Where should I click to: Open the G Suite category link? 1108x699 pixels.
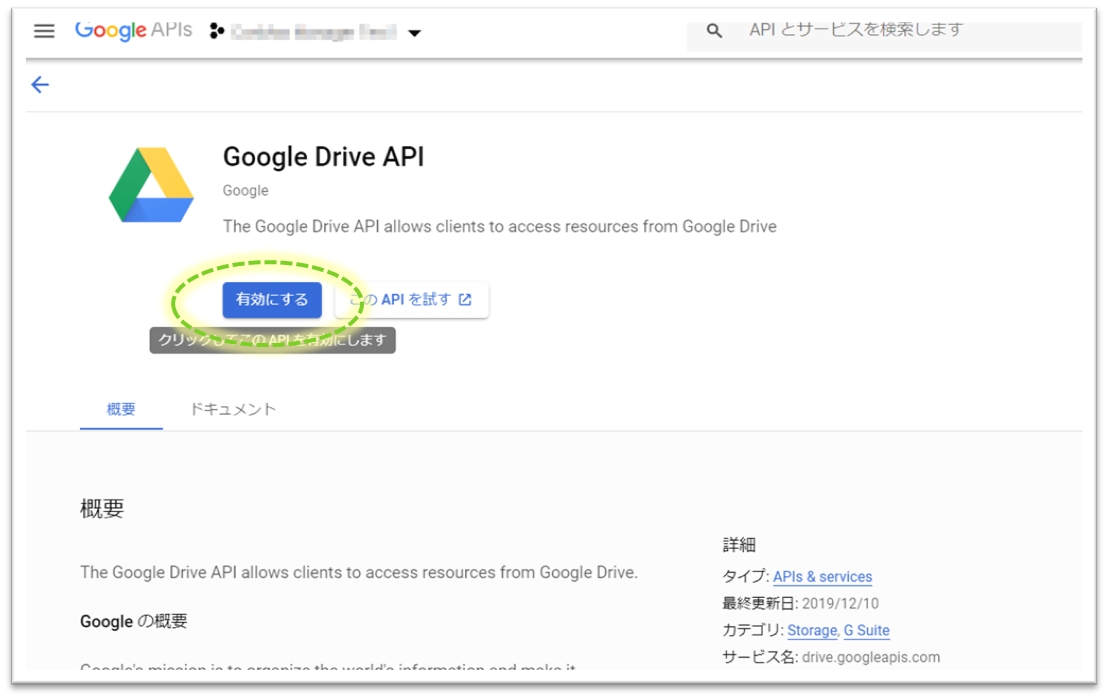tap(866, 631)
